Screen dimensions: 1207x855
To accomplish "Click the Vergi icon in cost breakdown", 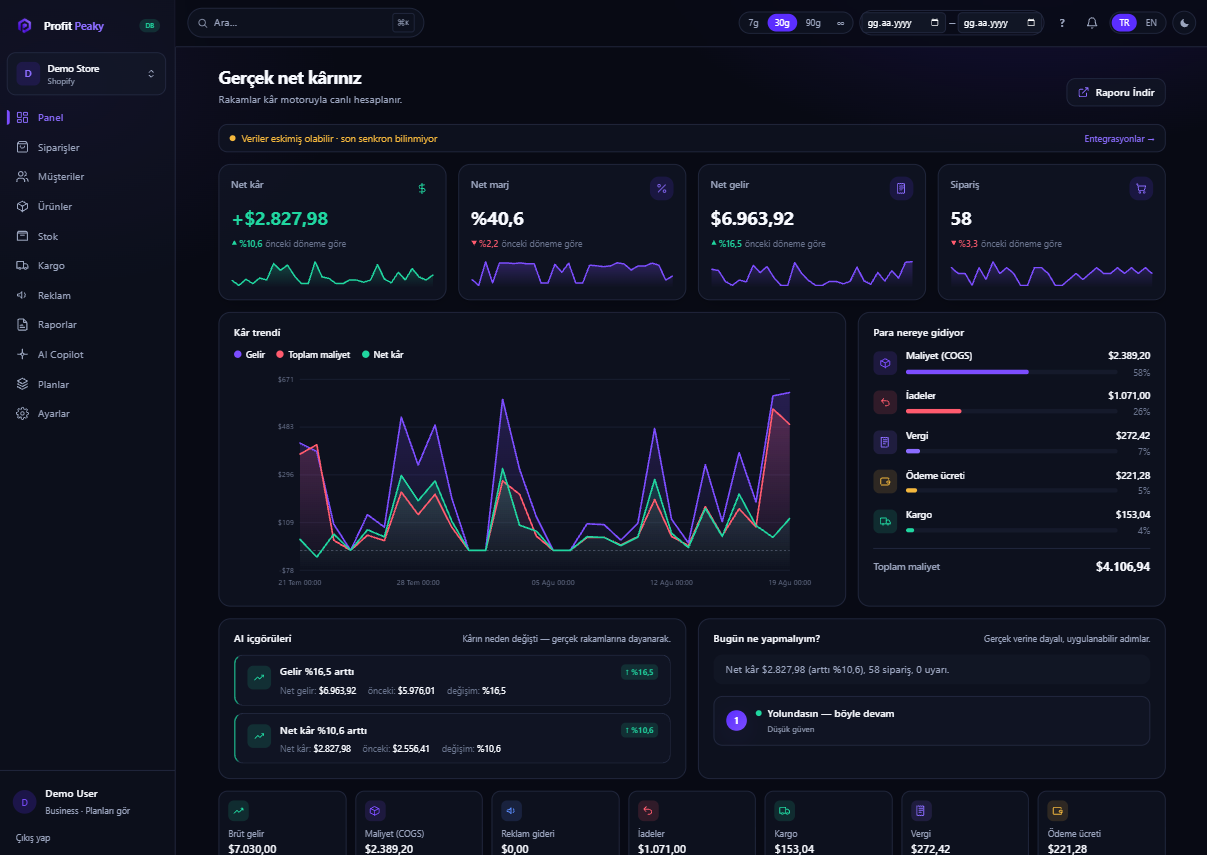I will coord(885,442).
